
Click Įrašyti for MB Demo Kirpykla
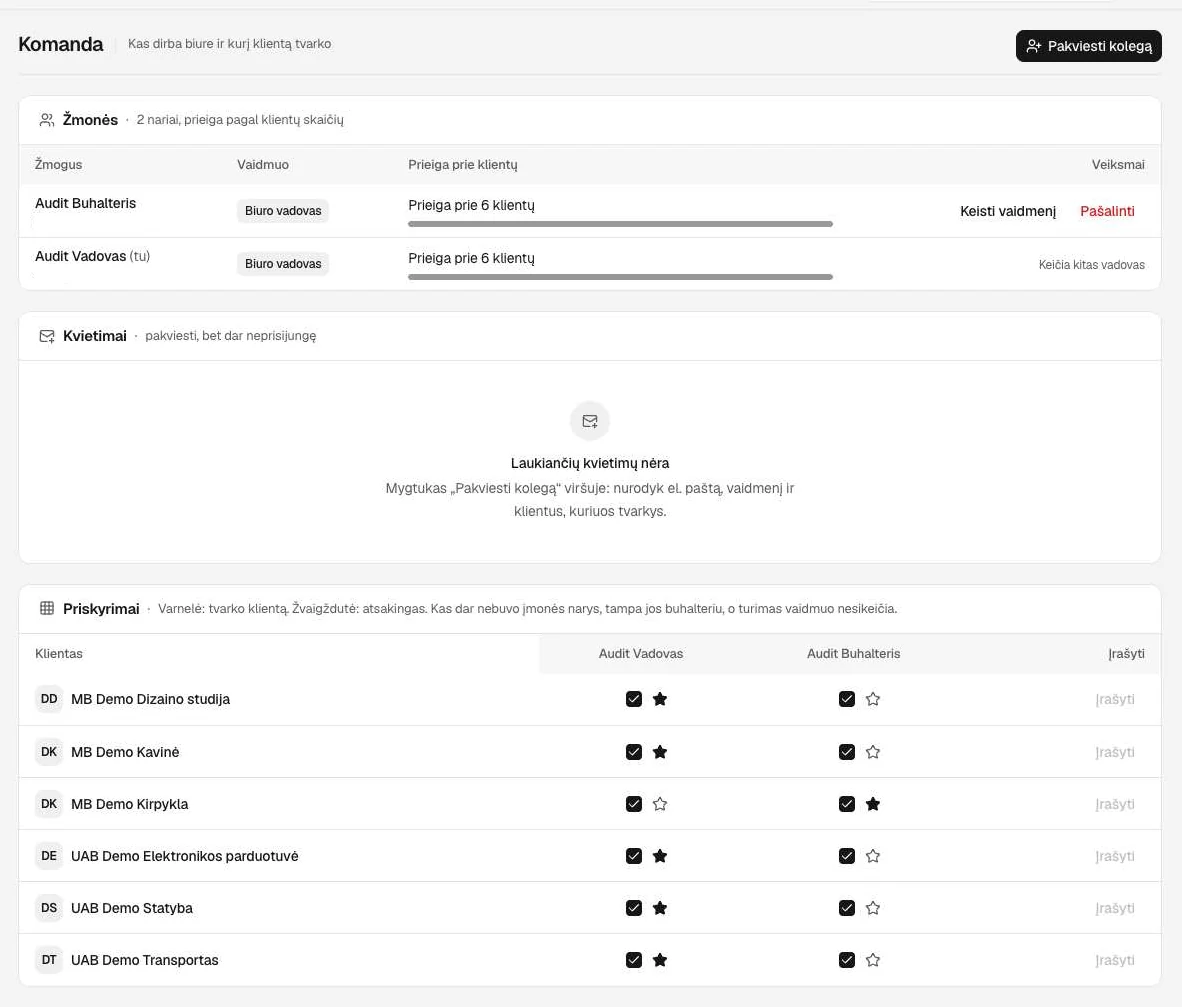point(1115,803)
